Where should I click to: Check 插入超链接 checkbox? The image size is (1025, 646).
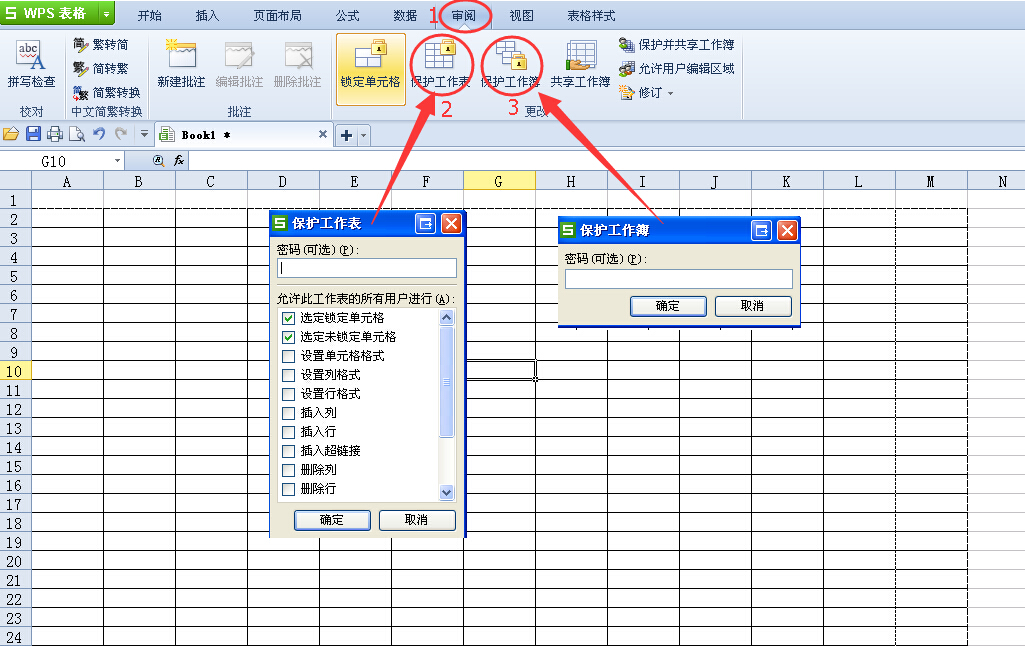pos(288,450)
